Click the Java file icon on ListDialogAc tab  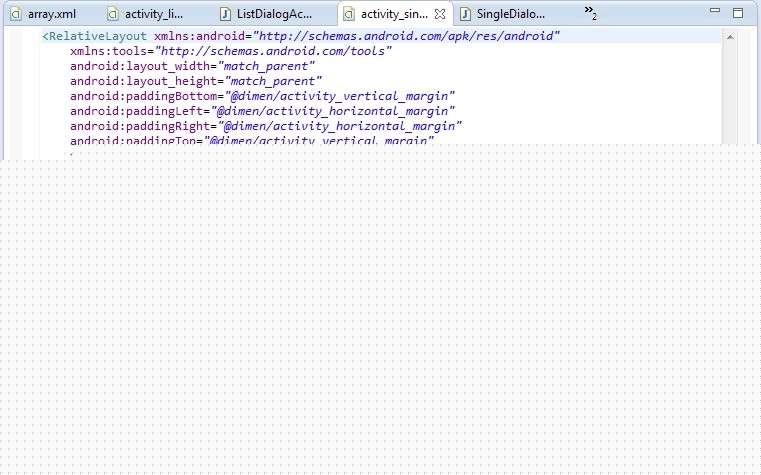(x=225, y=15)
